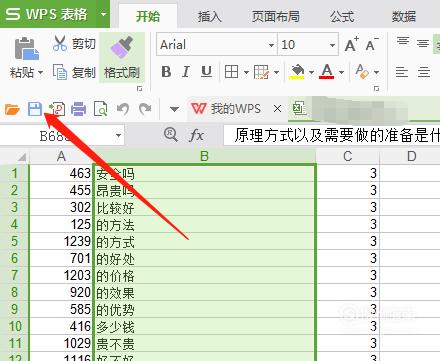Select row 5 header

coord(14,241)
